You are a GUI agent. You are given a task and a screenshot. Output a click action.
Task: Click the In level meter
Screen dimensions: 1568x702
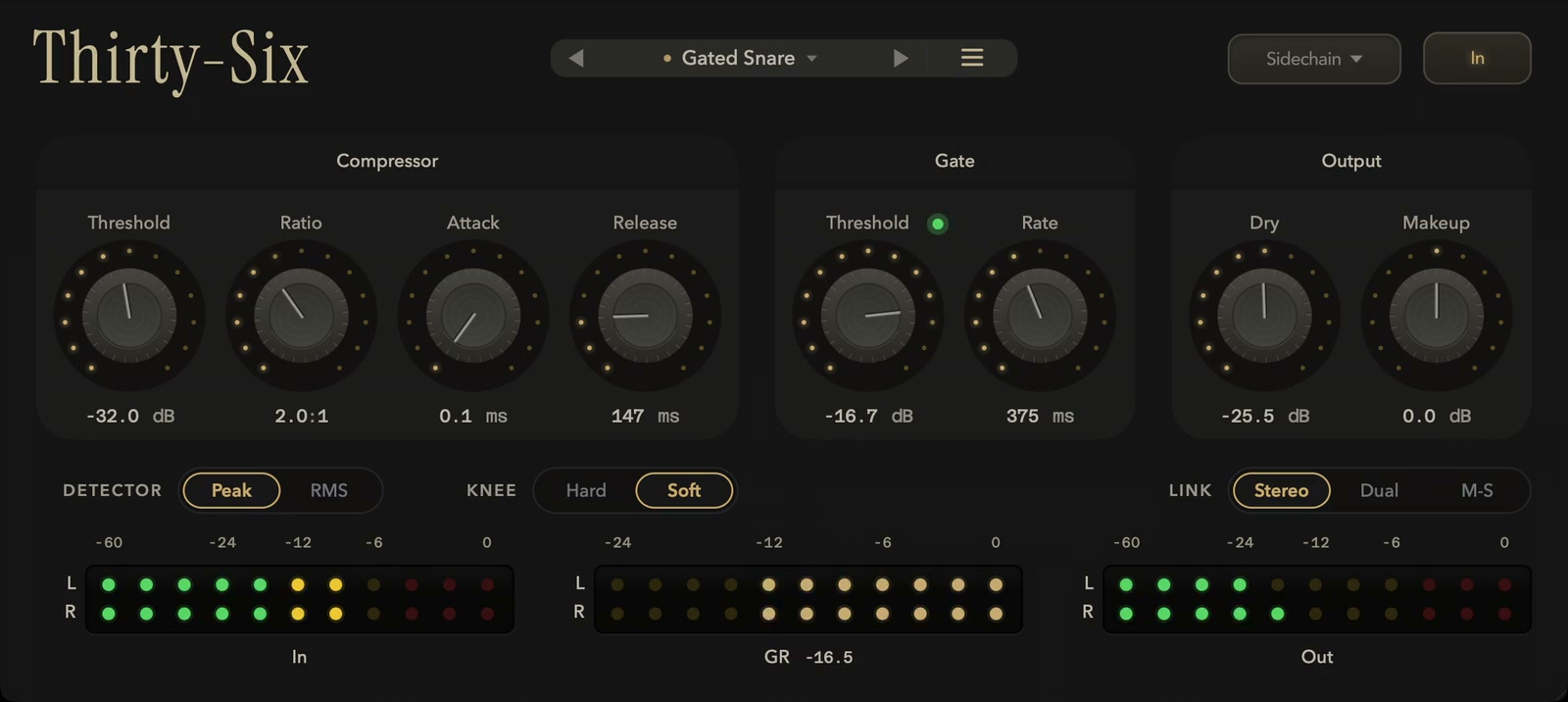tap(299, 599)
